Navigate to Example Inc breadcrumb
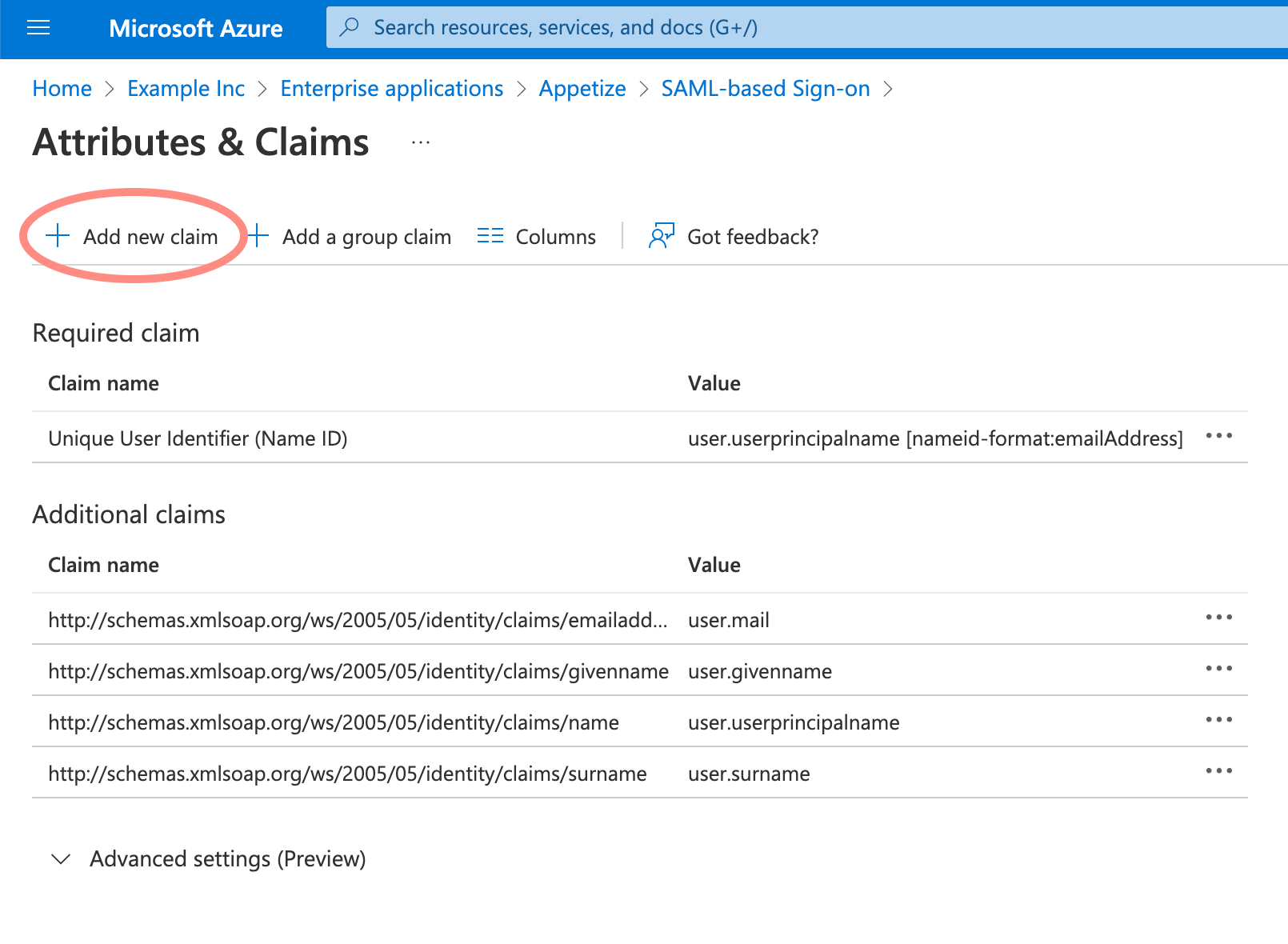Image resolution: width=1288 pixels, height=944 pixels. (x=186, y=89)
